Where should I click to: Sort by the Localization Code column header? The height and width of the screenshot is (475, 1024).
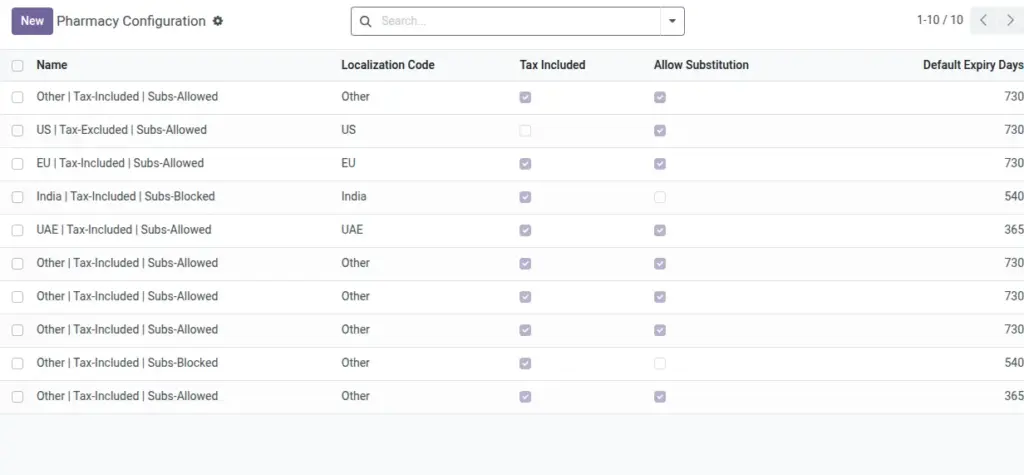click(x=388, y=65)
